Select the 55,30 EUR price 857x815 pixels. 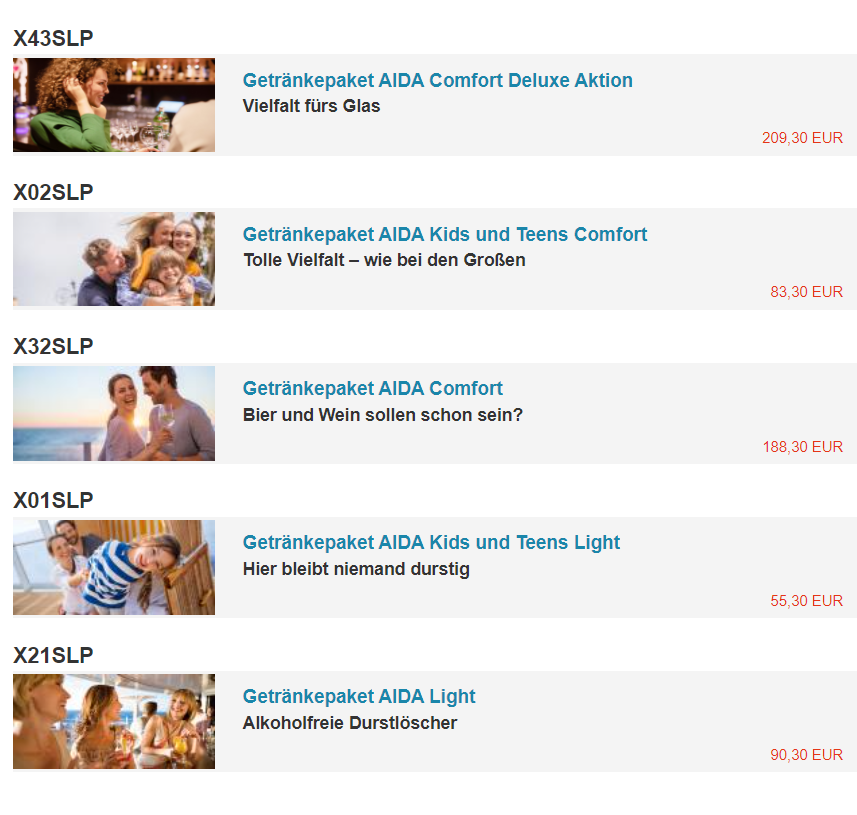tap(806, 601)
